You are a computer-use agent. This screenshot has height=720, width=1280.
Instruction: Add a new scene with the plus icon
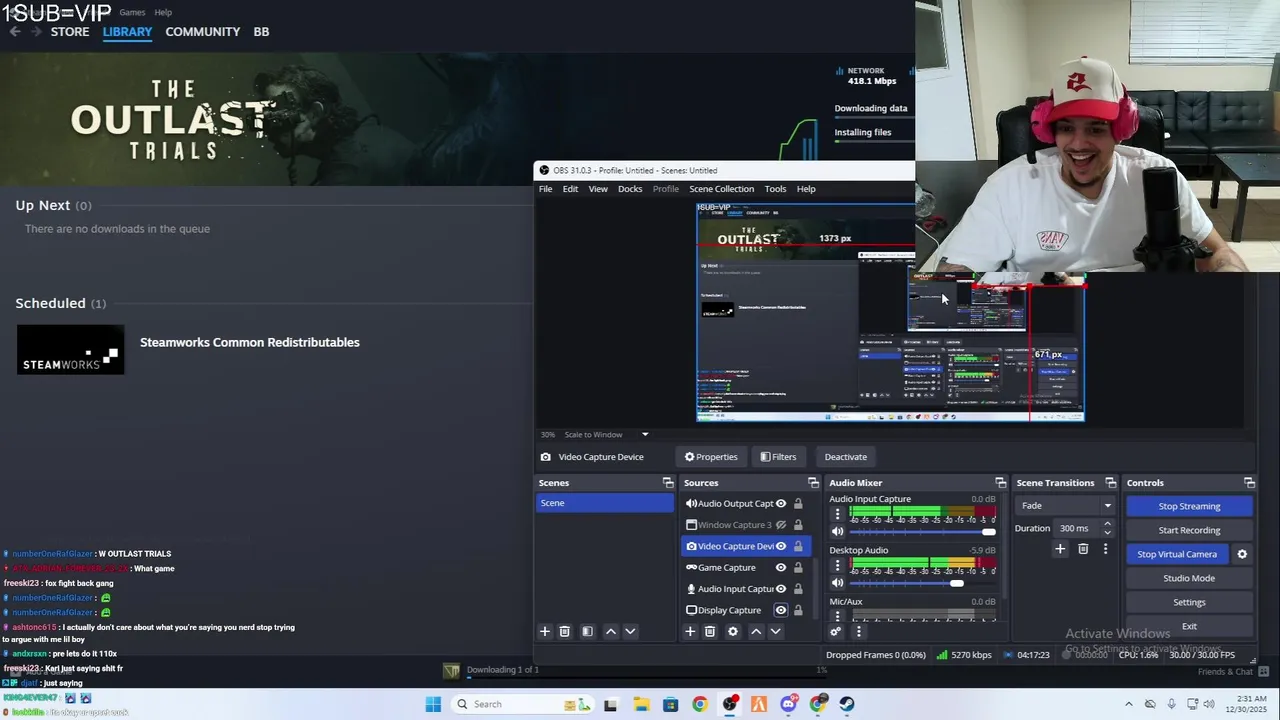click(x=545, y=631)
